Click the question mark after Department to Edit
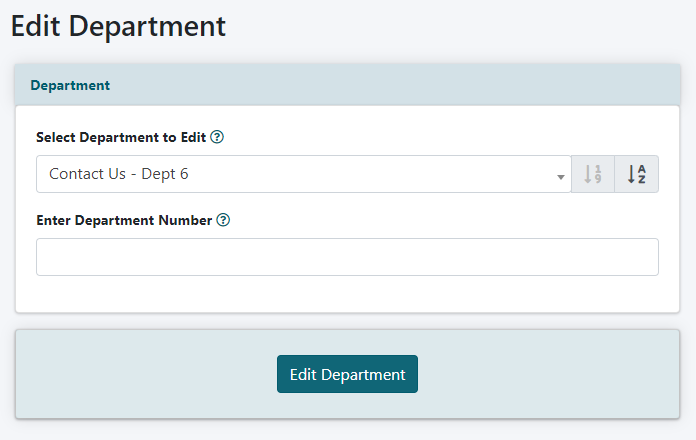Image resolution: width=696 pixels, height=440 pixels. (x=217, y=137)
